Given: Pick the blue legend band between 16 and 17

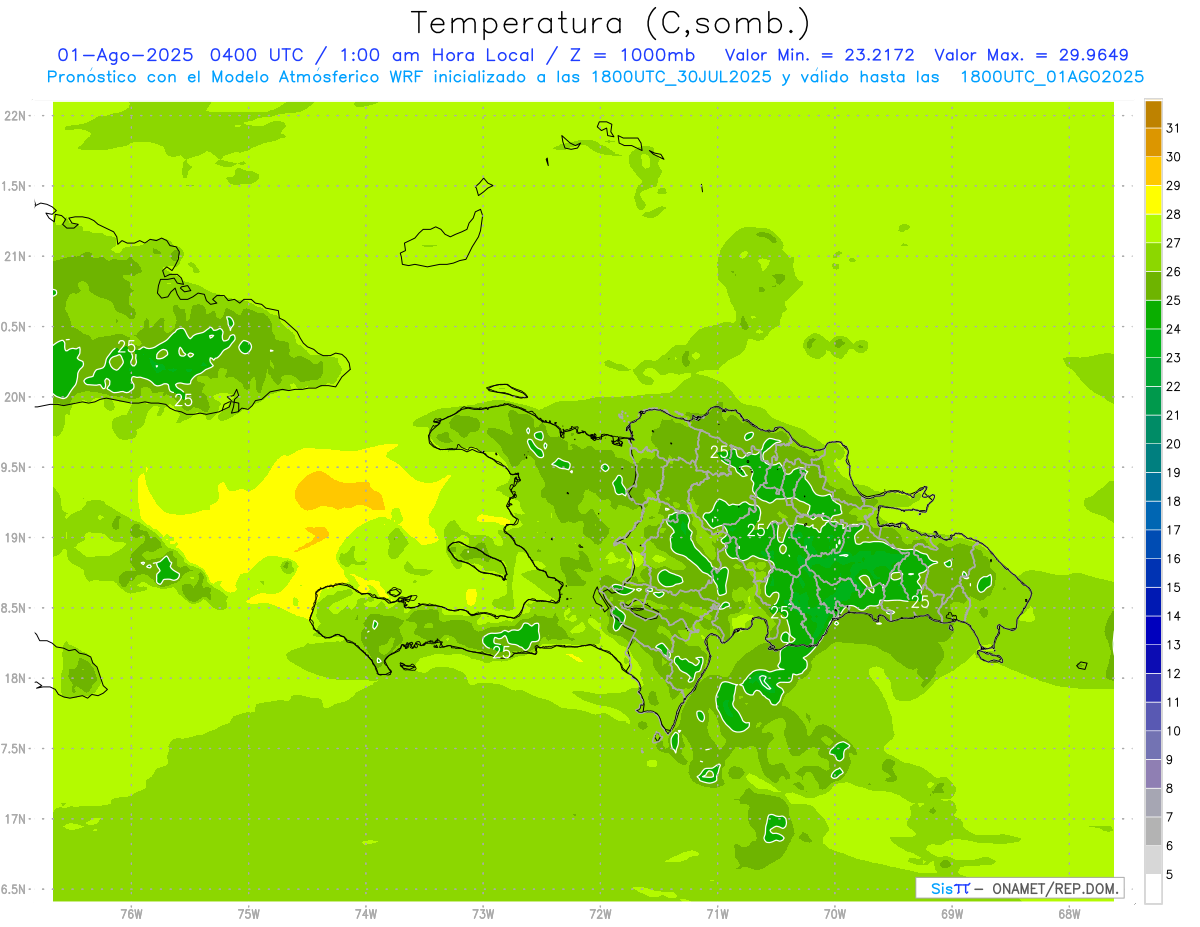Looking at the screenshot, I should [1153, 544].
